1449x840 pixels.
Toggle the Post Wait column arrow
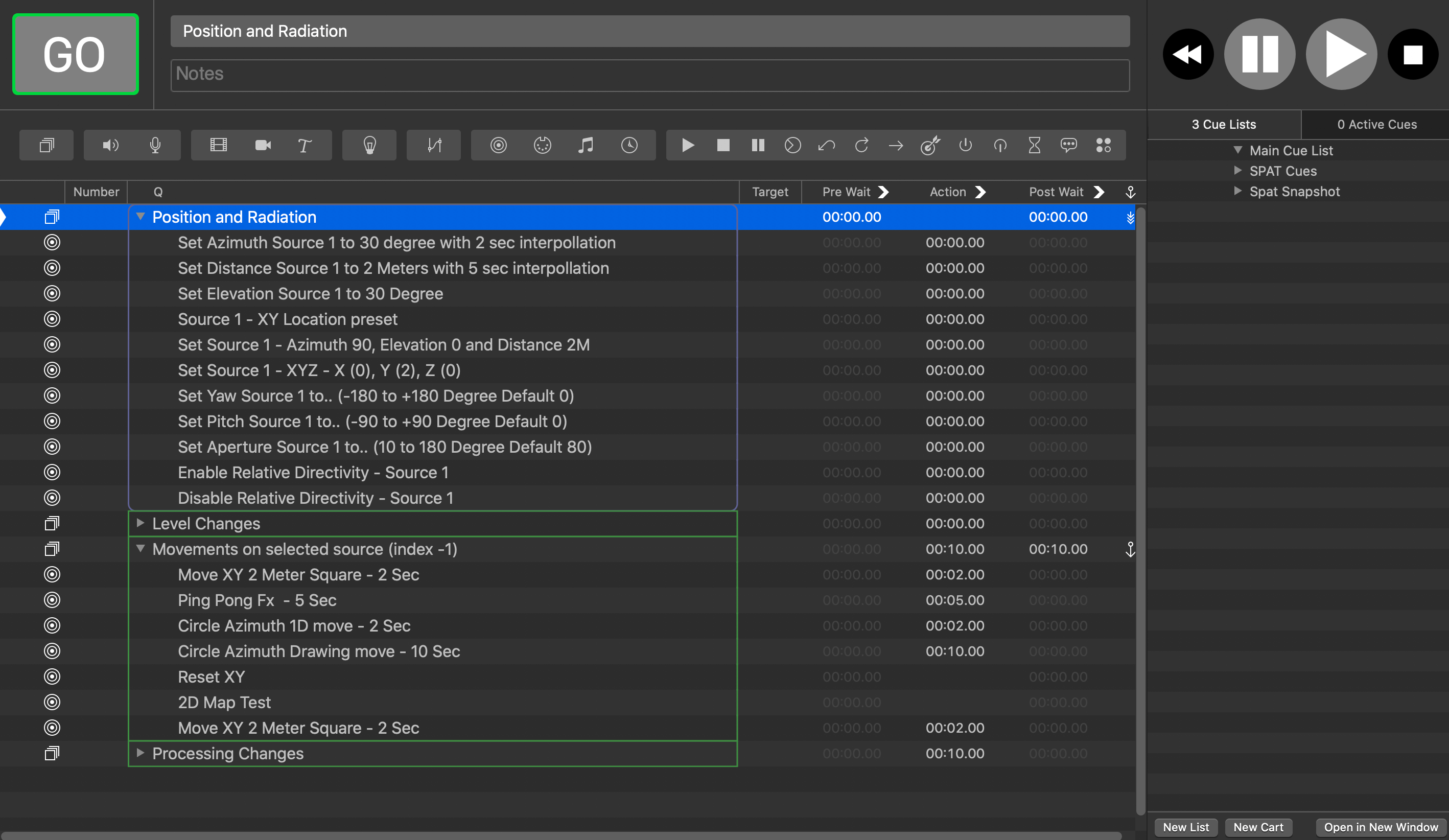(x=1099, y=192)
